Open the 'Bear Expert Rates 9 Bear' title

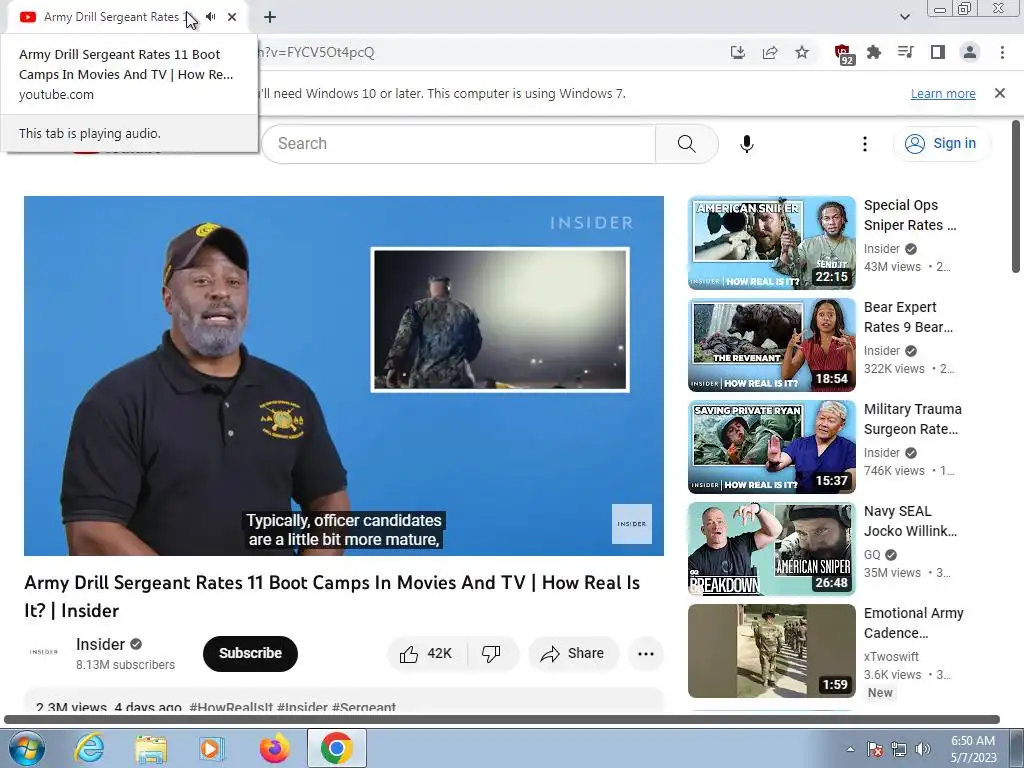(908, 317)
